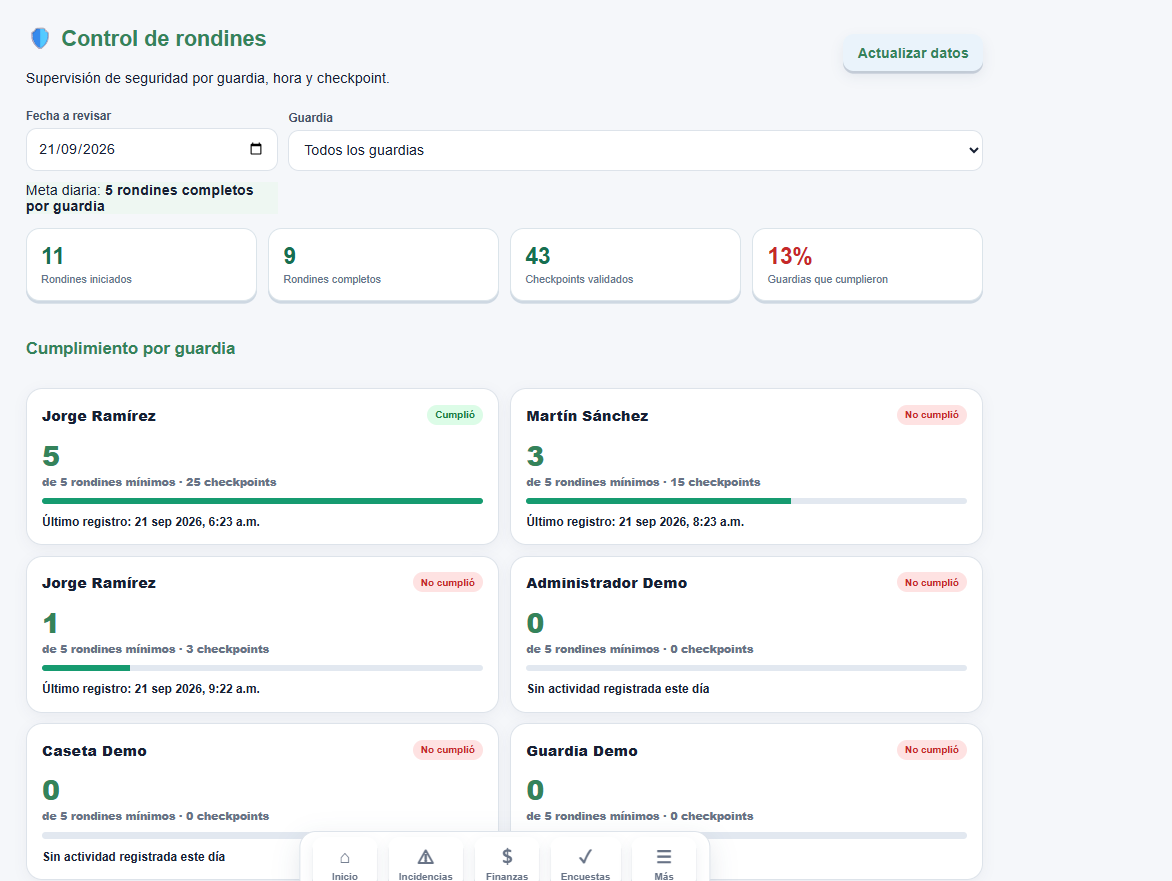The height and width of the screenshot is (881, 1172).
Task: Click Martín Sánchez progress bar
Action: tap(746, 501)
